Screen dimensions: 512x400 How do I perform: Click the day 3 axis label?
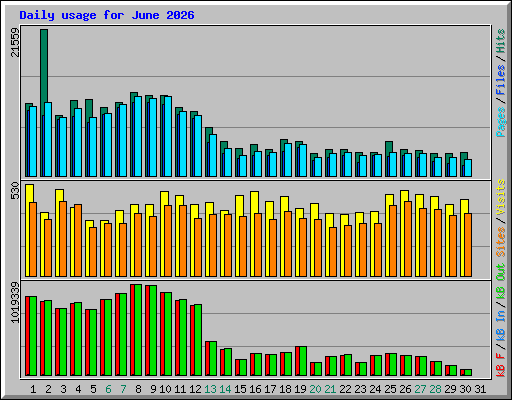[x=63, y=389]
